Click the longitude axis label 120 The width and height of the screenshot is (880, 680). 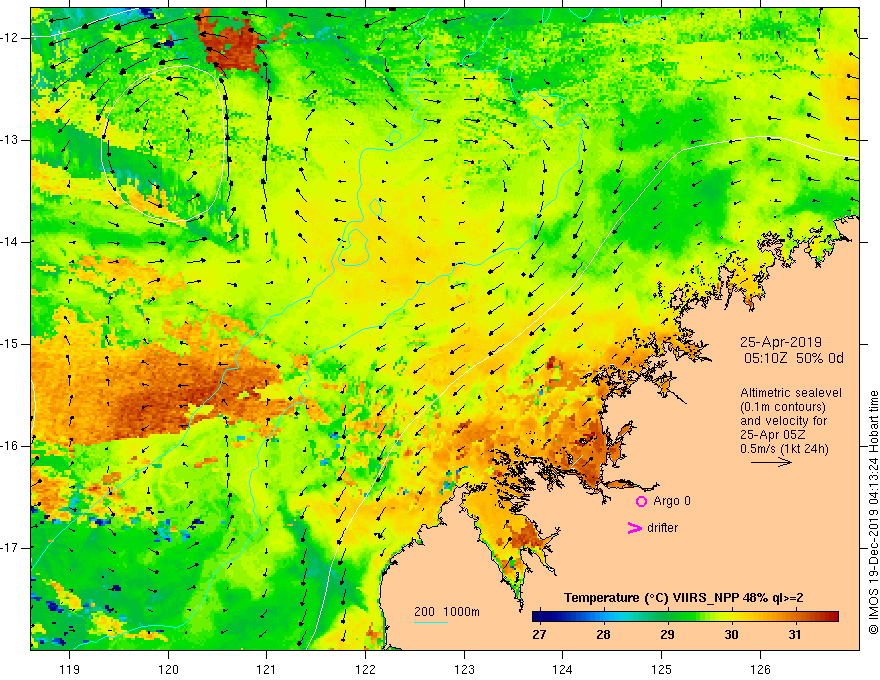(x=168, y=669)
